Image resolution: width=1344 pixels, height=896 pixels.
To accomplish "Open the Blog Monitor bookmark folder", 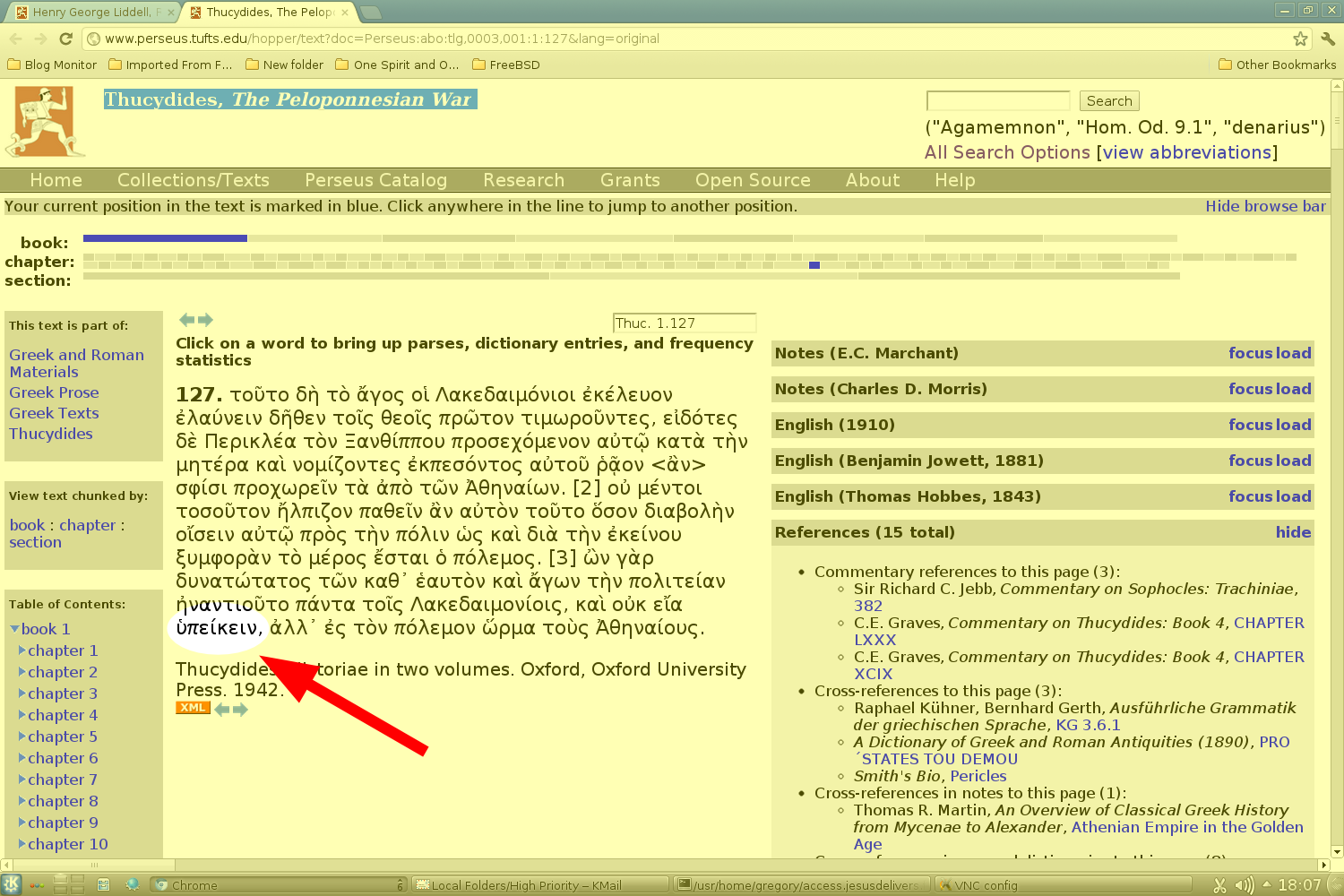I will click(x=52, y=65).
